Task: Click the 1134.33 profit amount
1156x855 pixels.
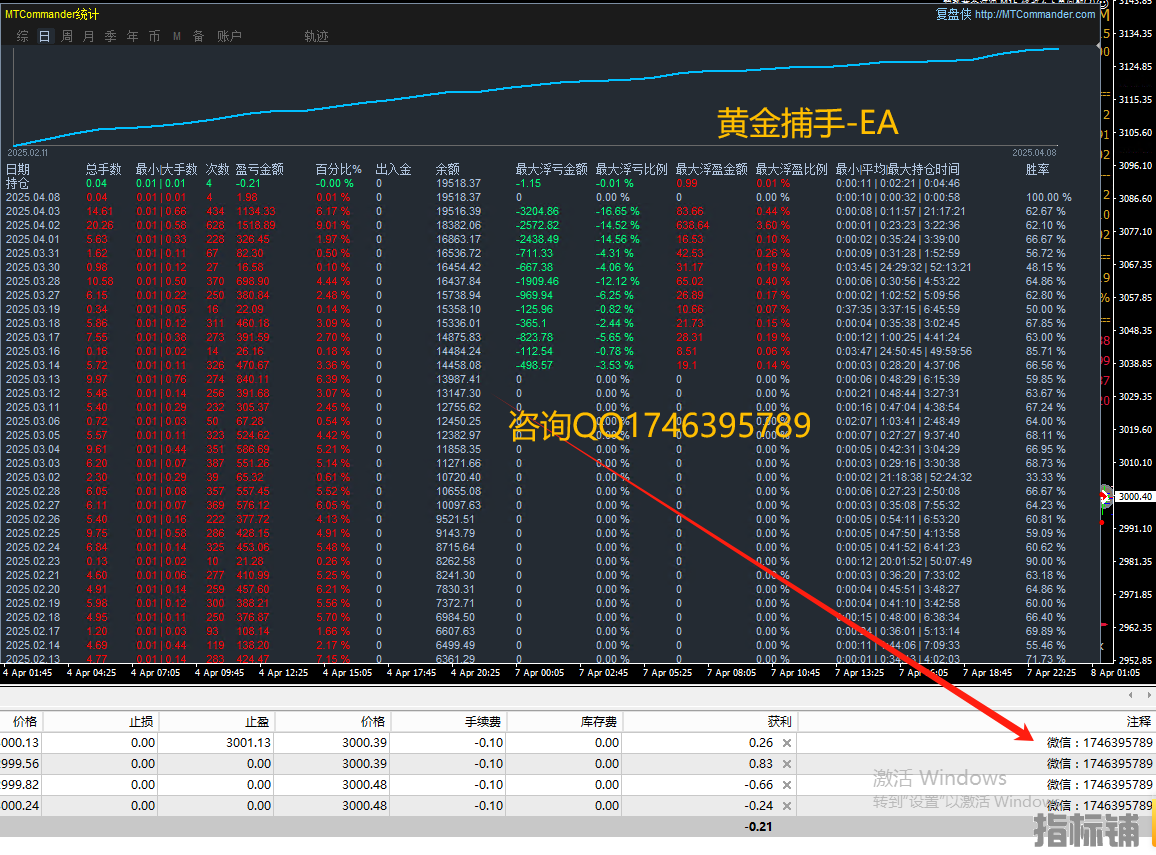Action: (256, 212)
